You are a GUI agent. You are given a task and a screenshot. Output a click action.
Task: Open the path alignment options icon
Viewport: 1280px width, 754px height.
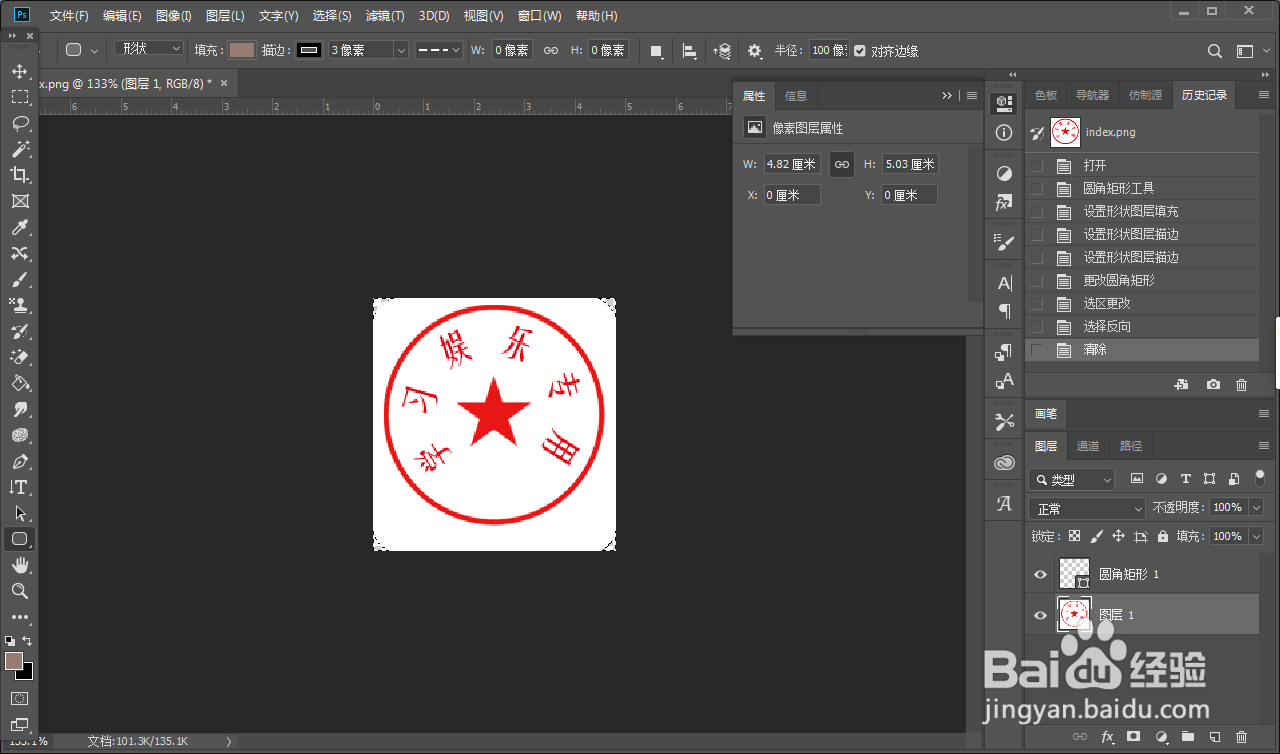tap(690, 50)
